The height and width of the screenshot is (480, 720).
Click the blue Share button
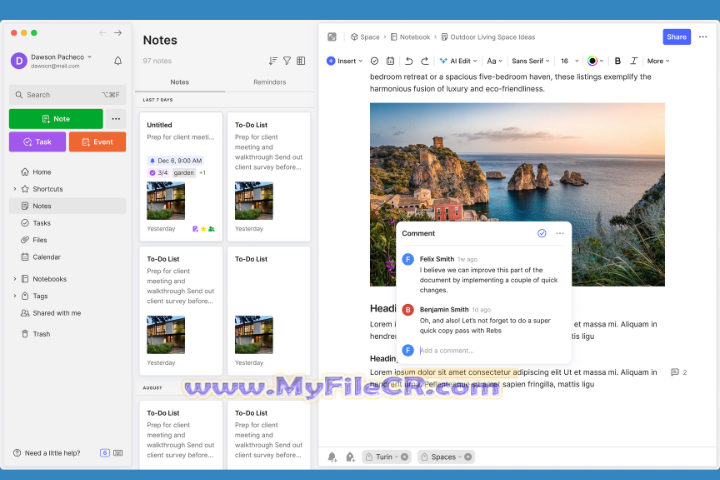(676, 37)
